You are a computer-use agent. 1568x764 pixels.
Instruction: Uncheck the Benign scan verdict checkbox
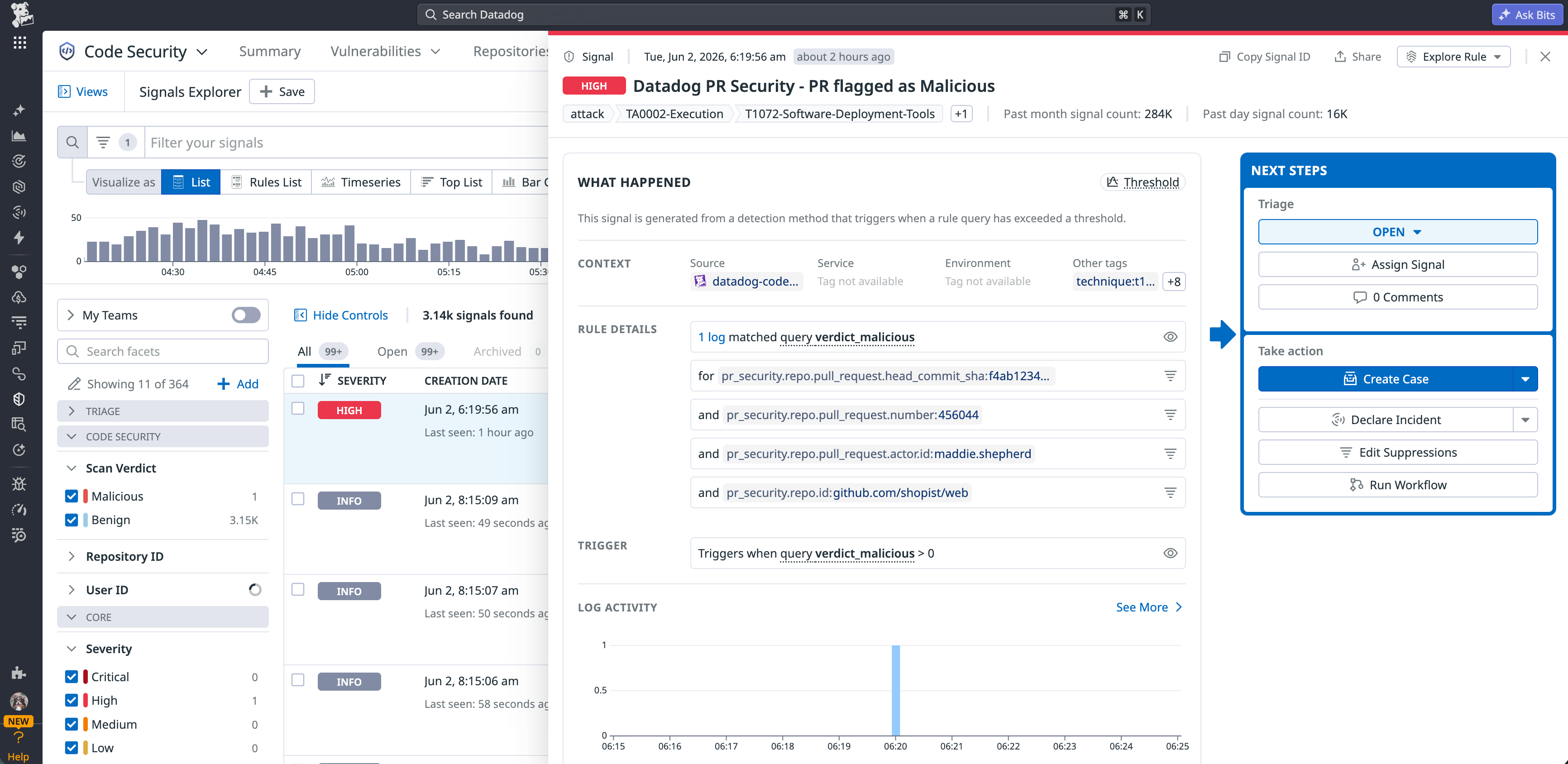[x=71, y=520]
